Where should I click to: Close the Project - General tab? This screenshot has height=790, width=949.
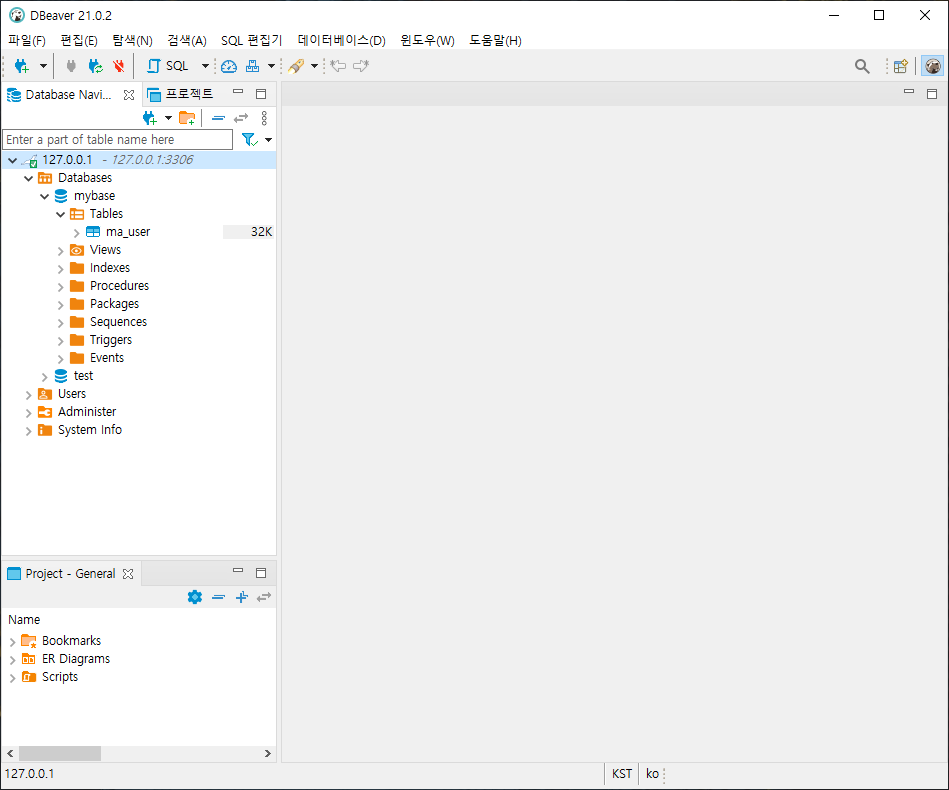[128, 574]
